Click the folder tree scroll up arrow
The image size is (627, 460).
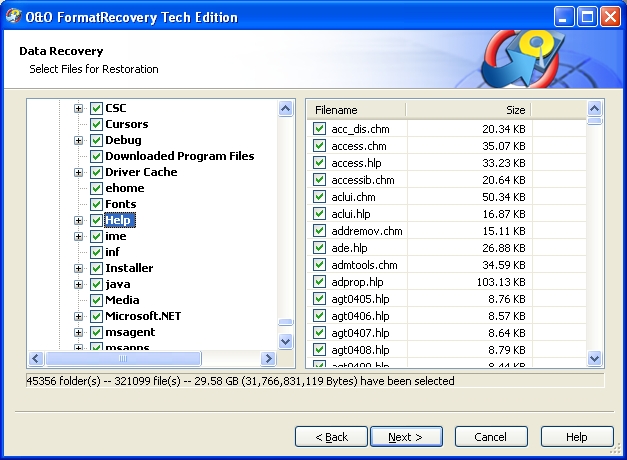(x=285, y=108)
